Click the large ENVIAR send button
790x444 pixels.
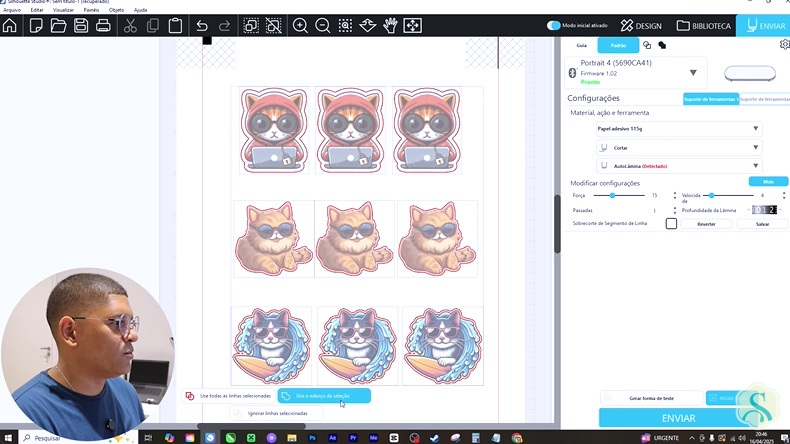point(679,418)
